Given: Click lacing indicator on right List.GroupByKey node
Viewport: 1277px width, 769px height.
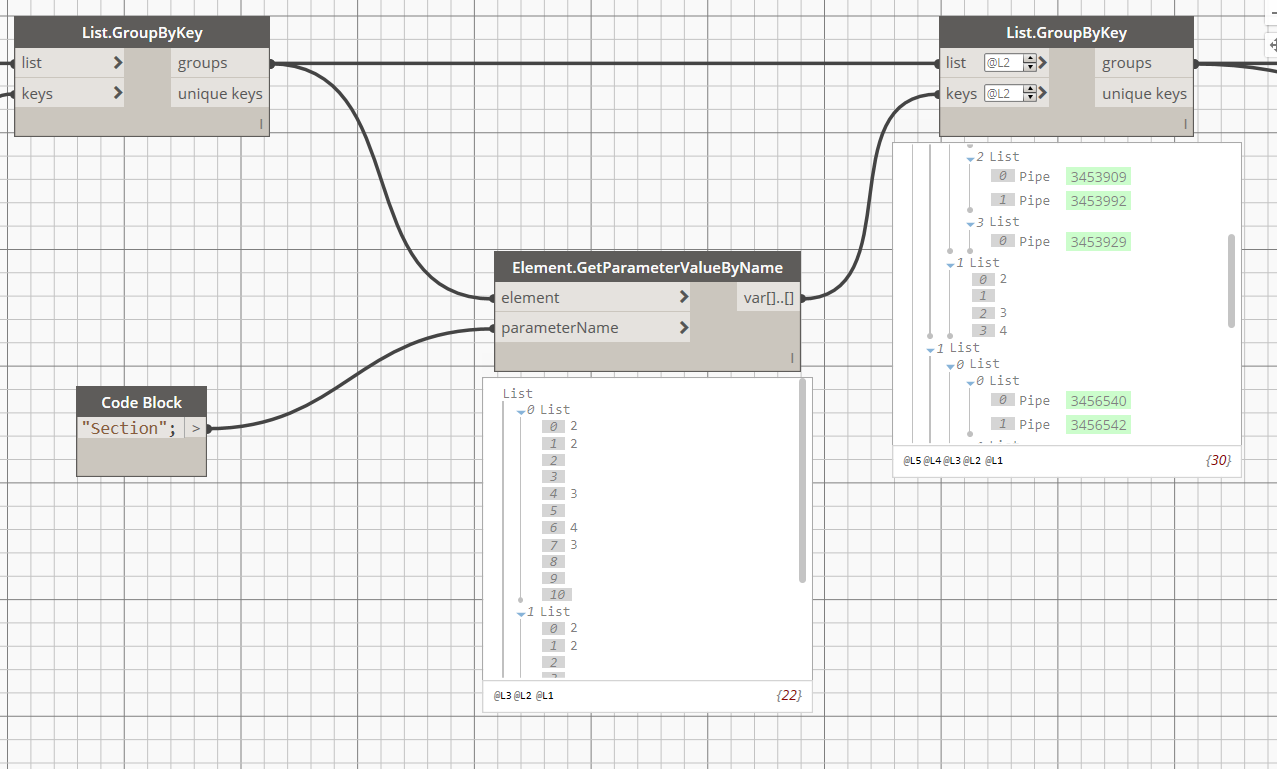Looking at the screenshot, I should tap(1186, 125).
